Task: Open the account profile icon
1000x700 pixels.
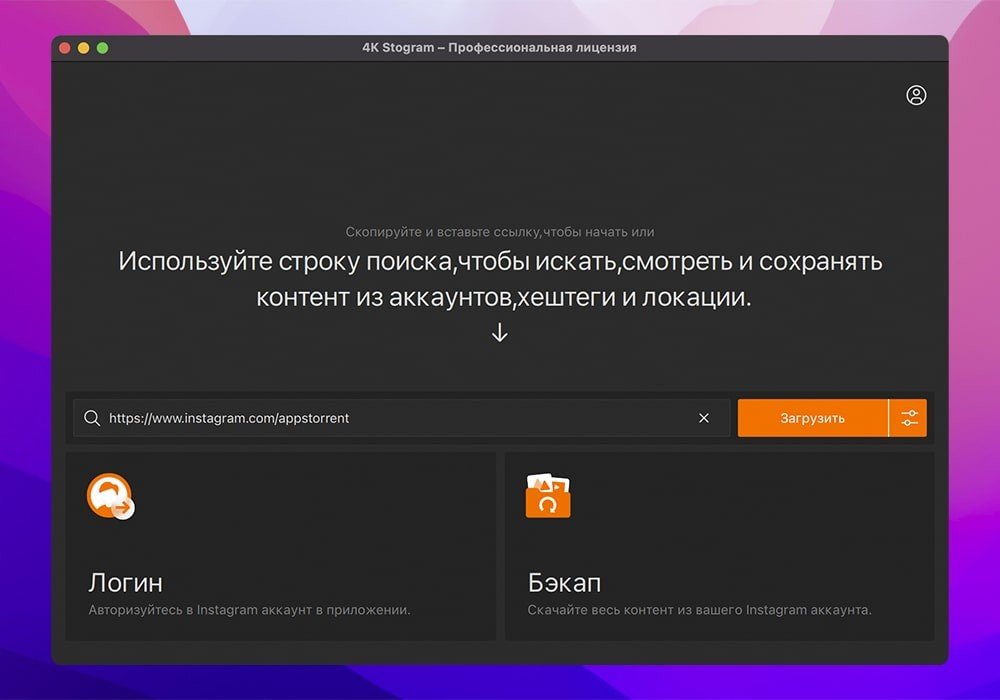Action: [x=916, y=95]
